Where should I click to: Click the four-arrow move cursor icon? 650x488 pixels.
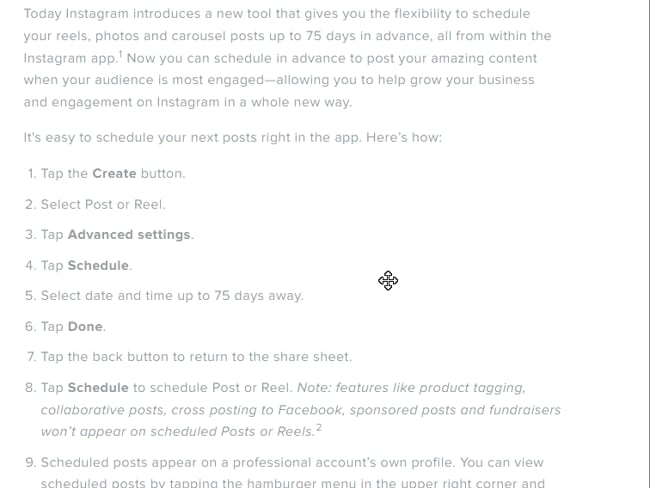click(388, 281)
